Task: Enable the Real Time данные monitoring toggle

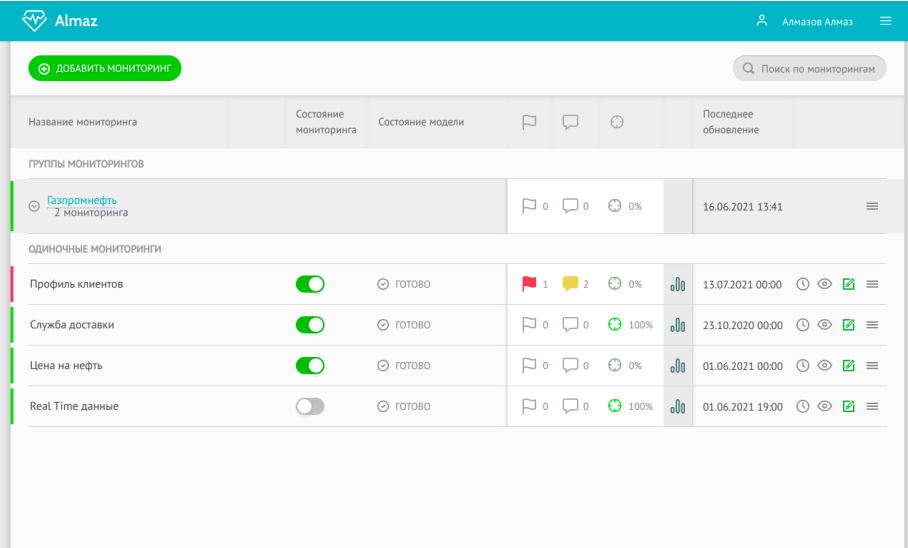Action: click(310, 407)
